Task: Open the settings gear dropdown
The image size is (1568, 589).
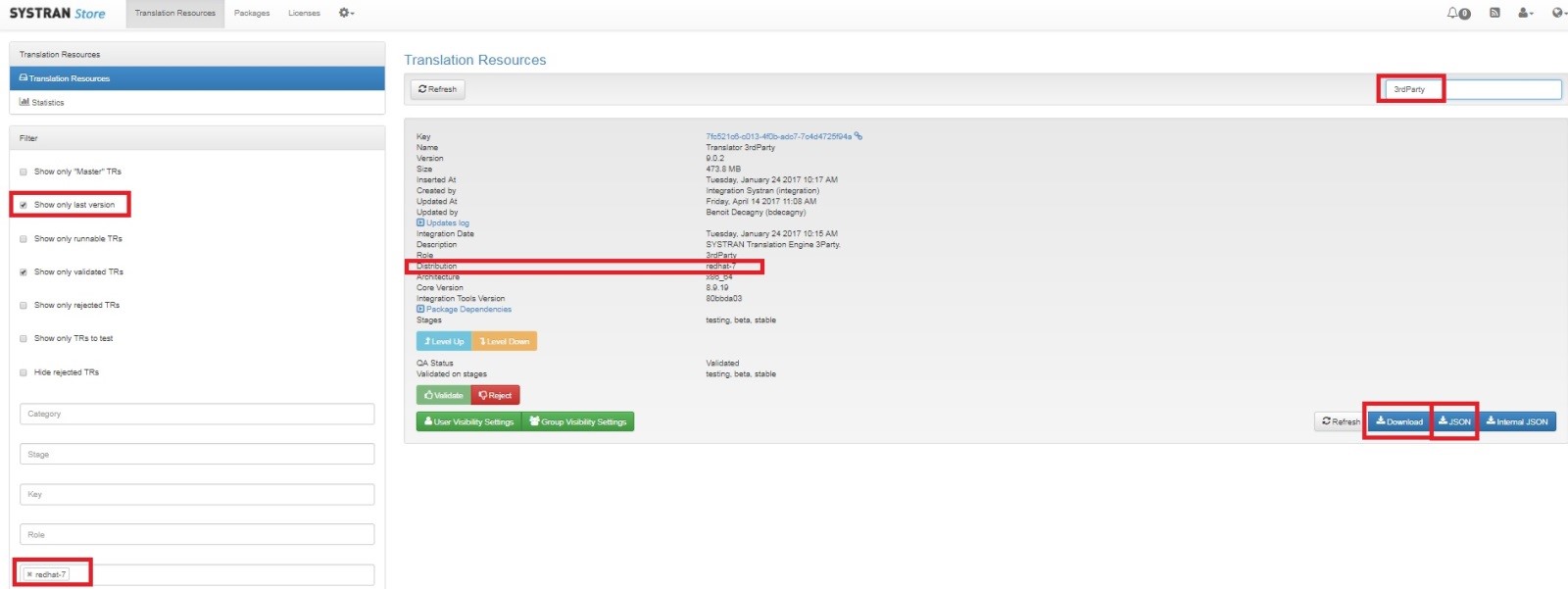Action: 347,13
